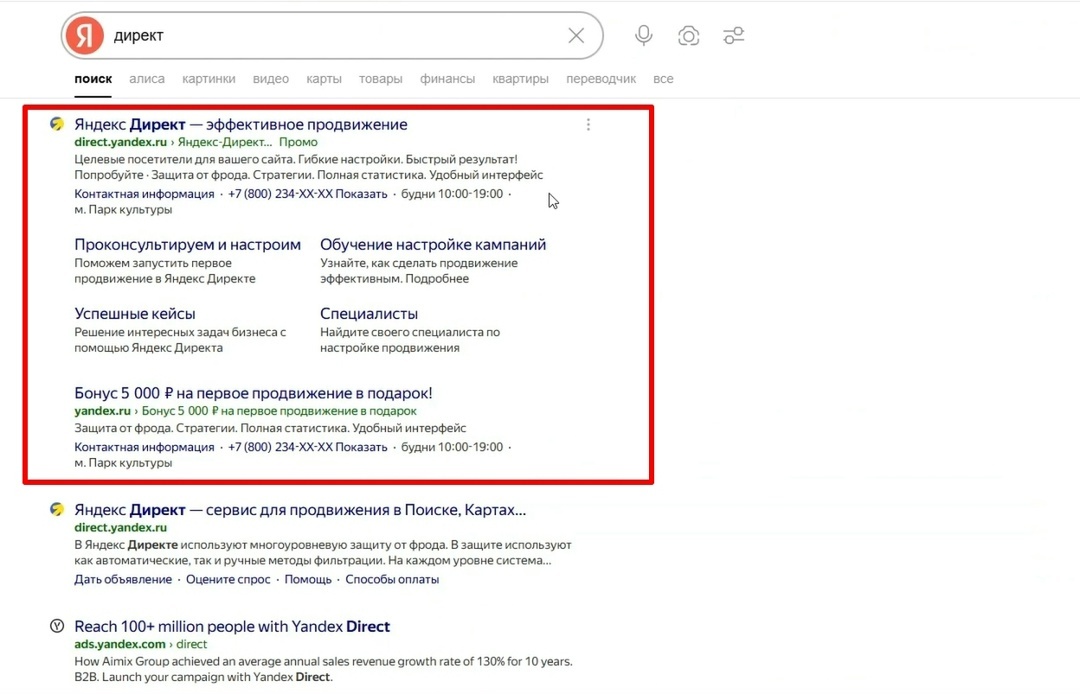Click 'Дать объявление' quick link
1080x694 pixels.
click(123, 579)
